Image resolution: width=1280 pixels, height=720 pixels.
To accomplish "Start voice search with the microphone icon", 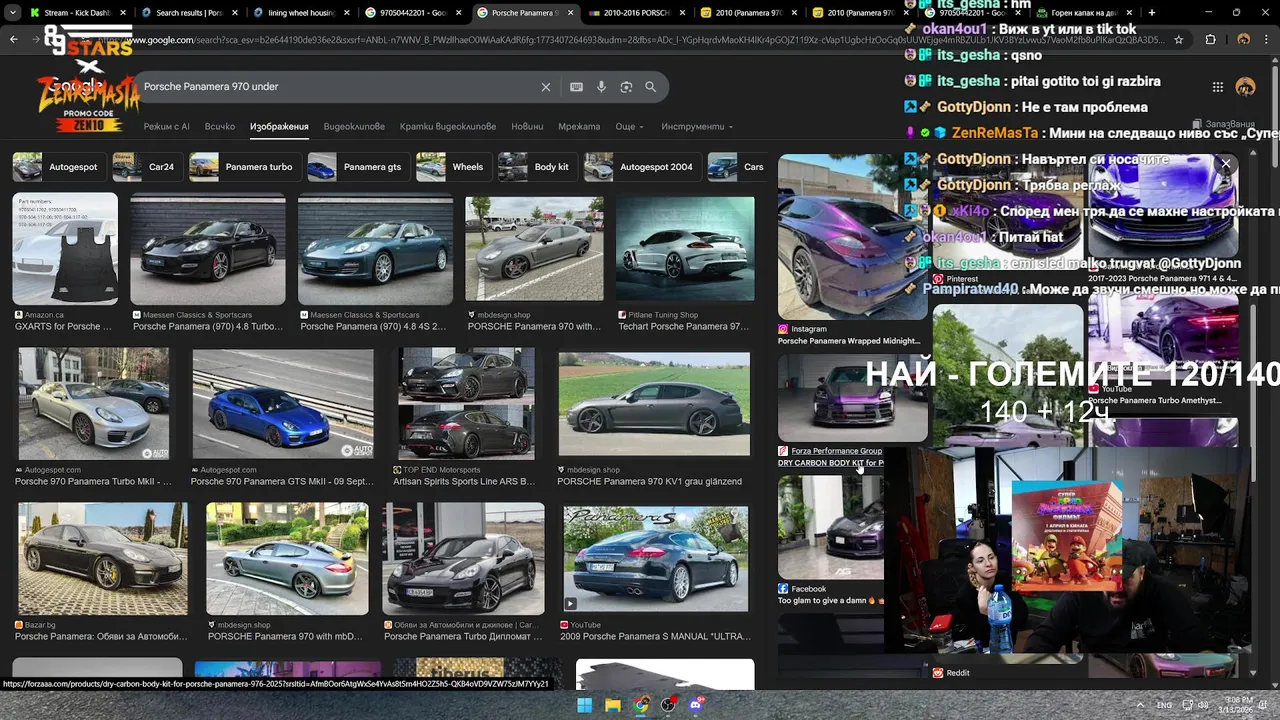I will (601, 87).
